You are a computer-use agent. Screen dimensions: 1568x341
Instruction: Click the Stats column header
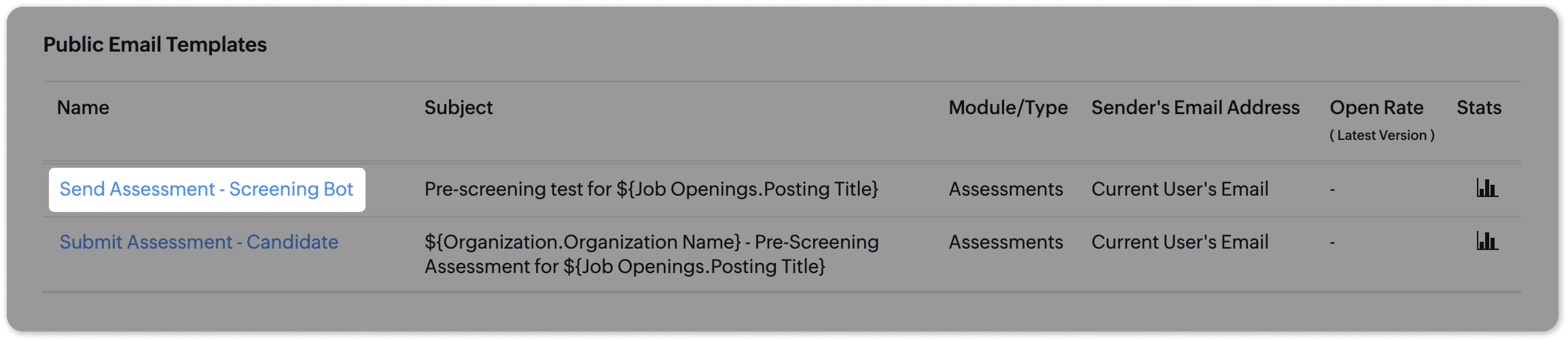click(x=1479, y=108)
